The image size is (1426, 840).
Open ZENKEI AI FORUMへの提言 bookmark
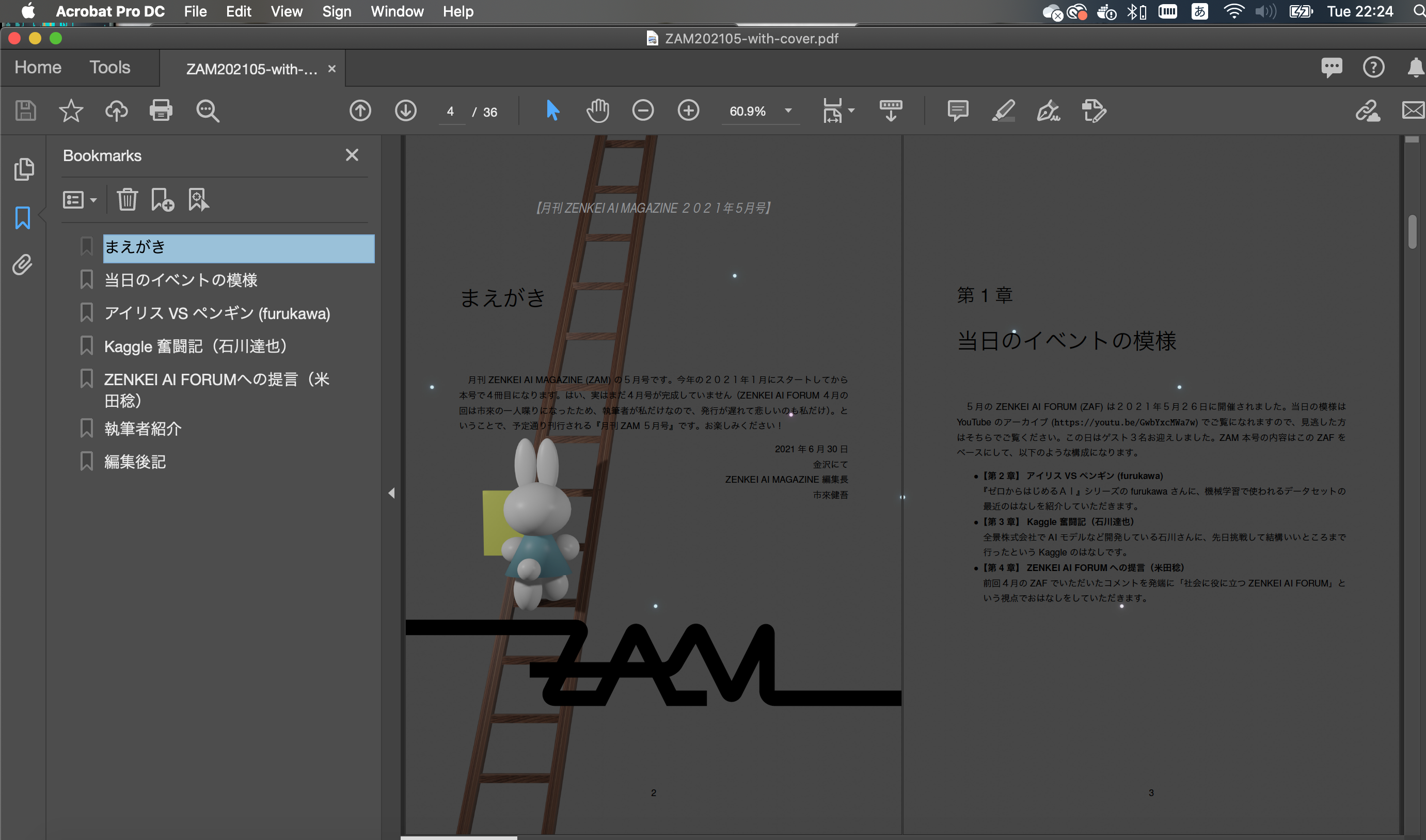(217, 389)
